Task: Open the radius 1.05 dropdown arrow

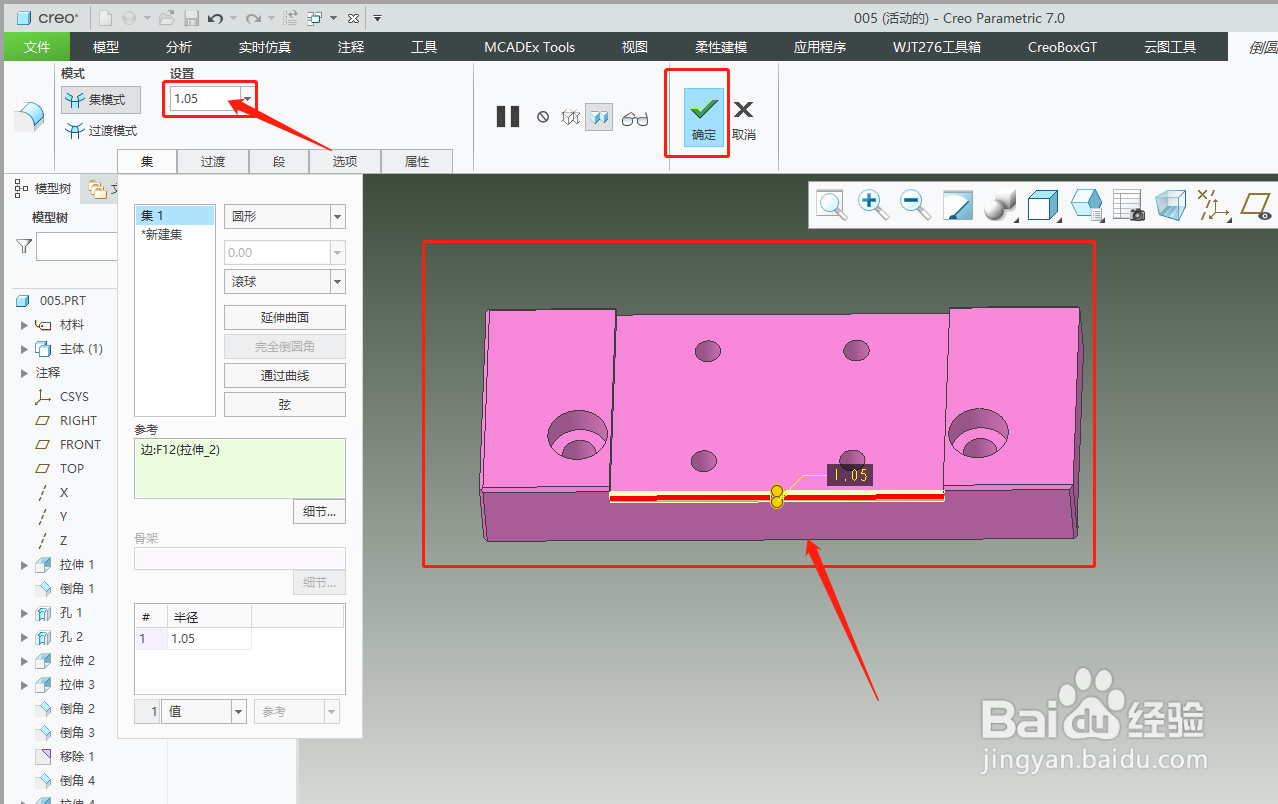Action: pos(247,98)
